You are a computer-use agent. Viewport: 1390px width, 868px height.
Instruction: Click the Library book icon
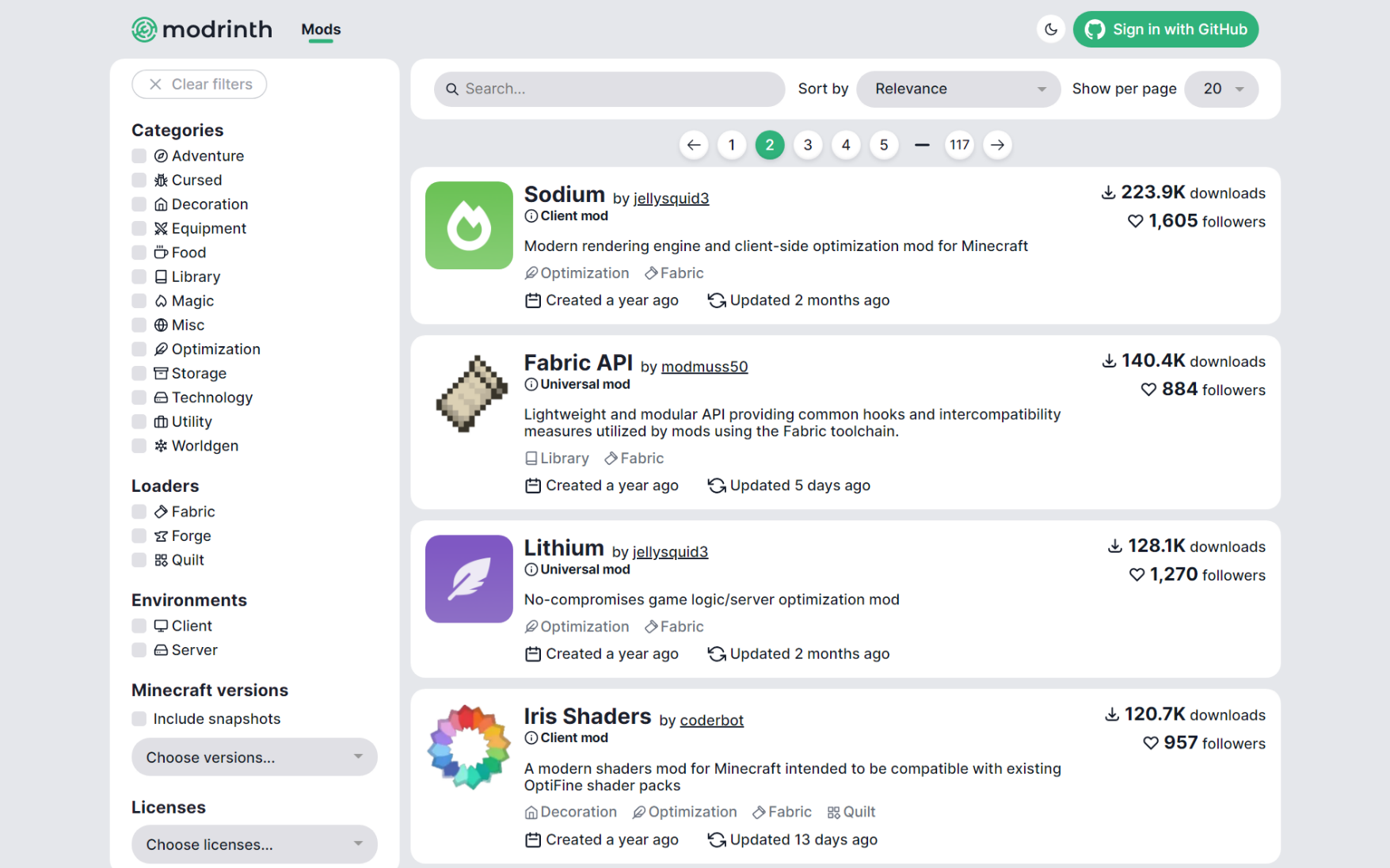point(161,277)
